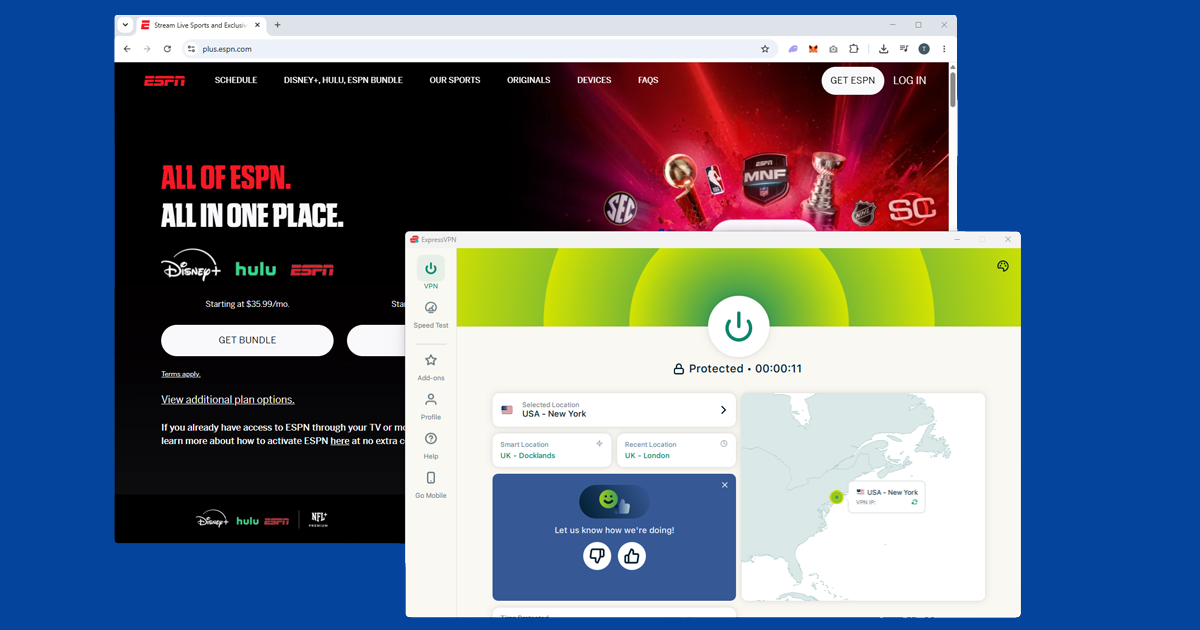Open Chrome tab search dropdown arrow
This screenshot has width=1200, height=630.
[125, 25]
